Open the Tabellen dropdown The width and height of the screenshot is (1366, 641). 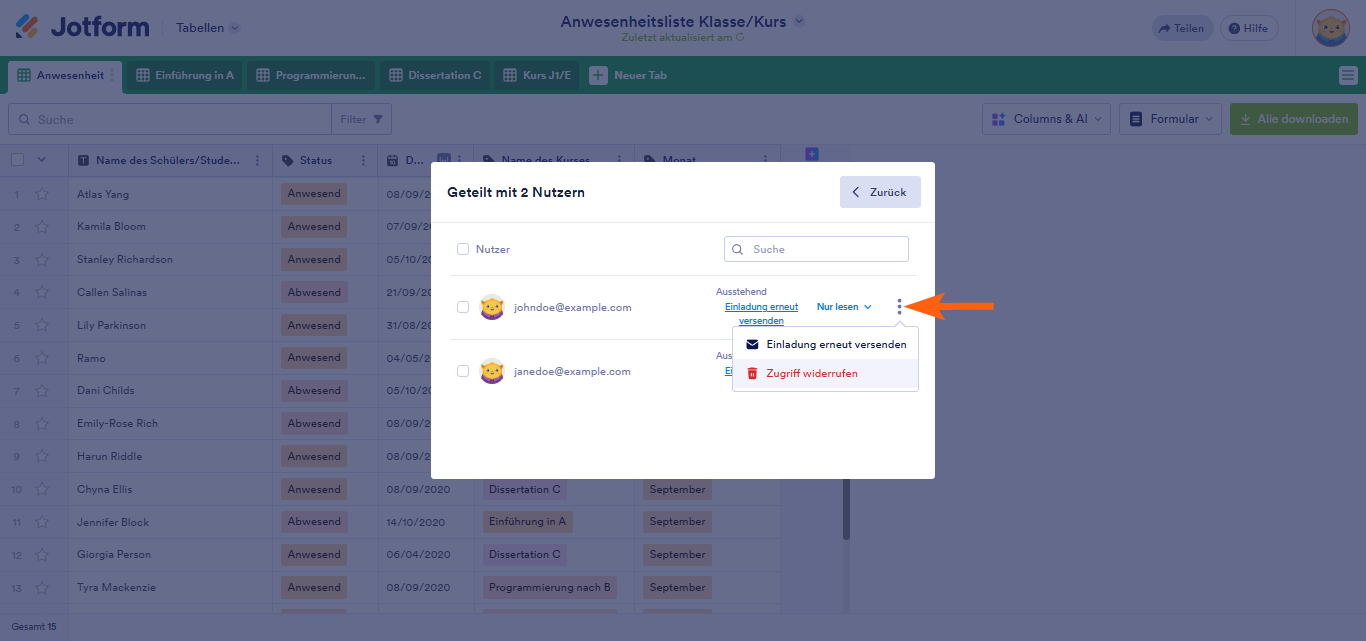pos(207,28)
